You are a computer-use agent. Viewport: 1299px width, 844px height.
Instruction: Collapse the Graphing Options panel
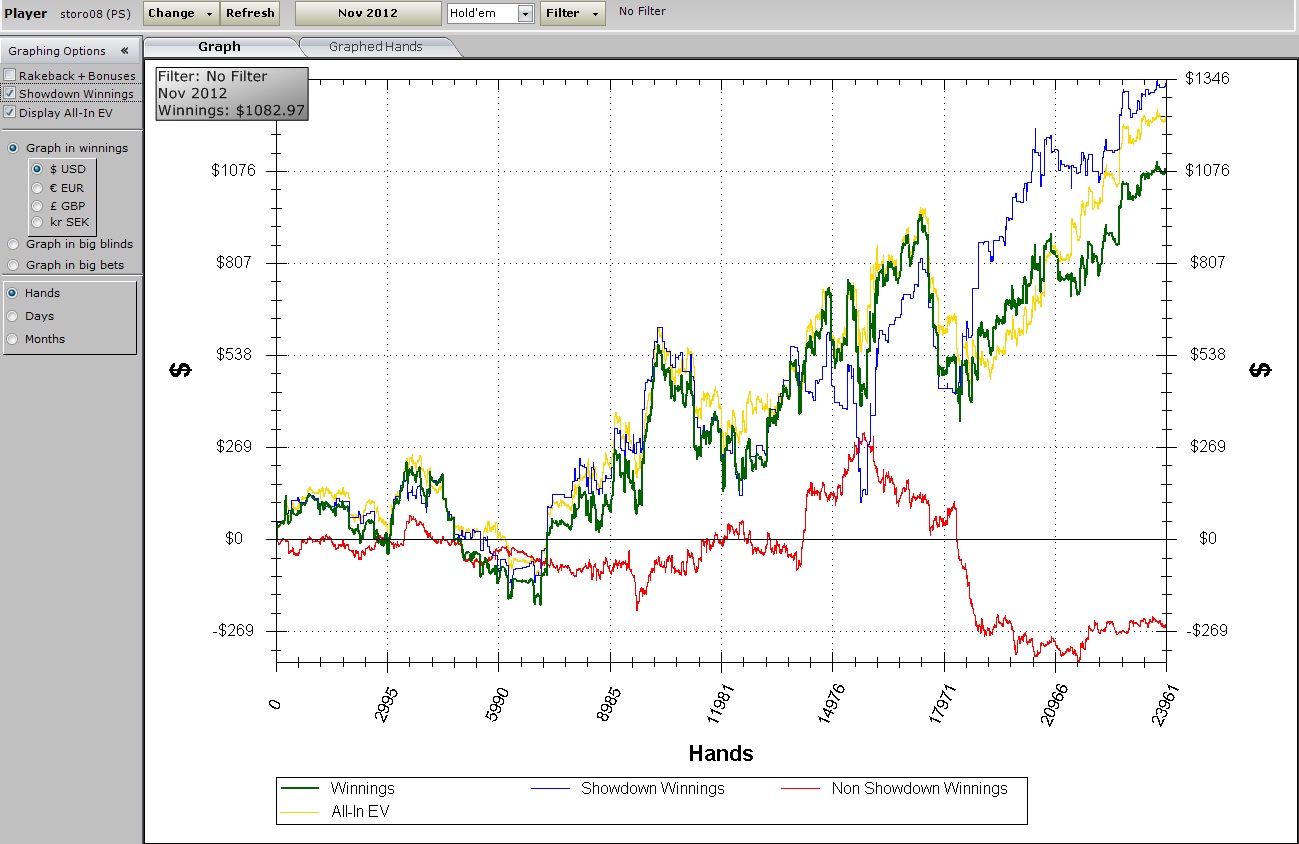coord(124,51)
